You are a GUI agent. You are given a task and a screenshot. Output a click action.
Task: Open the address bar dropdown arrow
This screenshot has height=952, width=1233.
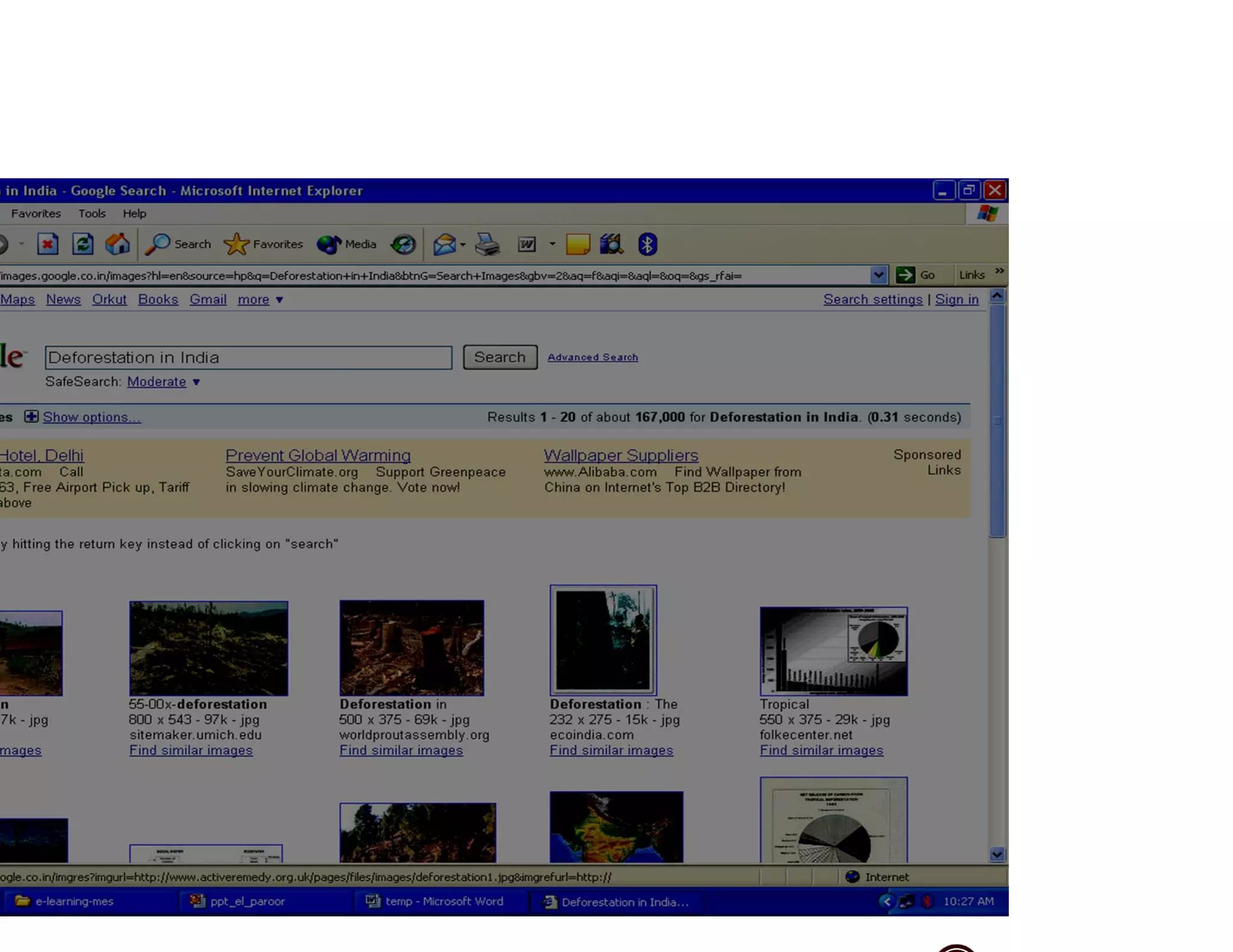[878, 275]
